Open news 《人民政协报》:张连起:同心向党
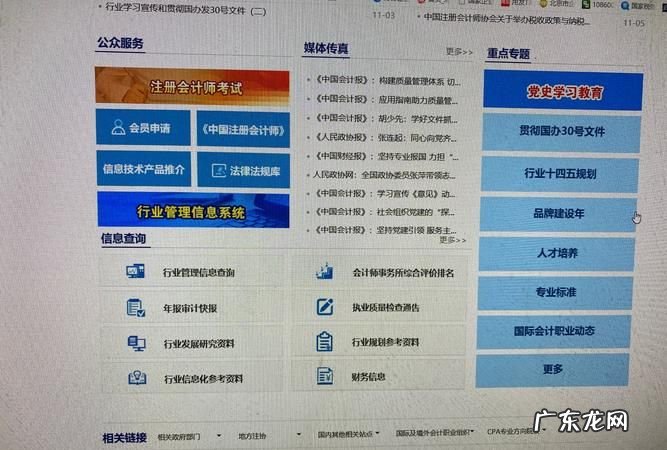Viewport: 667px width, 450px height. coord(386,137)
